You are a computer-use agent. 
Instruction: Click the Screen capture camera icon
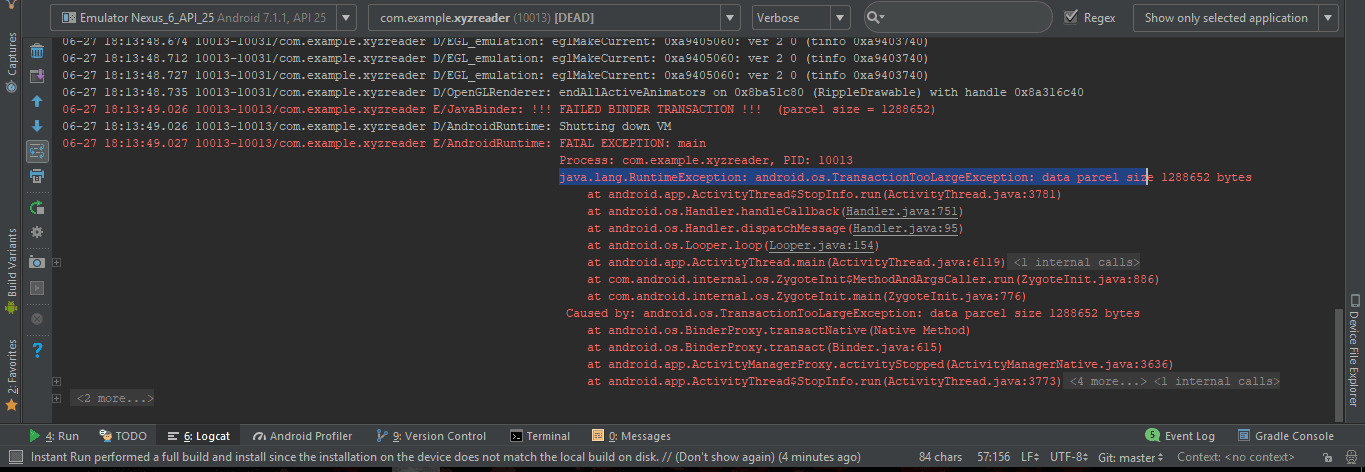(37, 262)
